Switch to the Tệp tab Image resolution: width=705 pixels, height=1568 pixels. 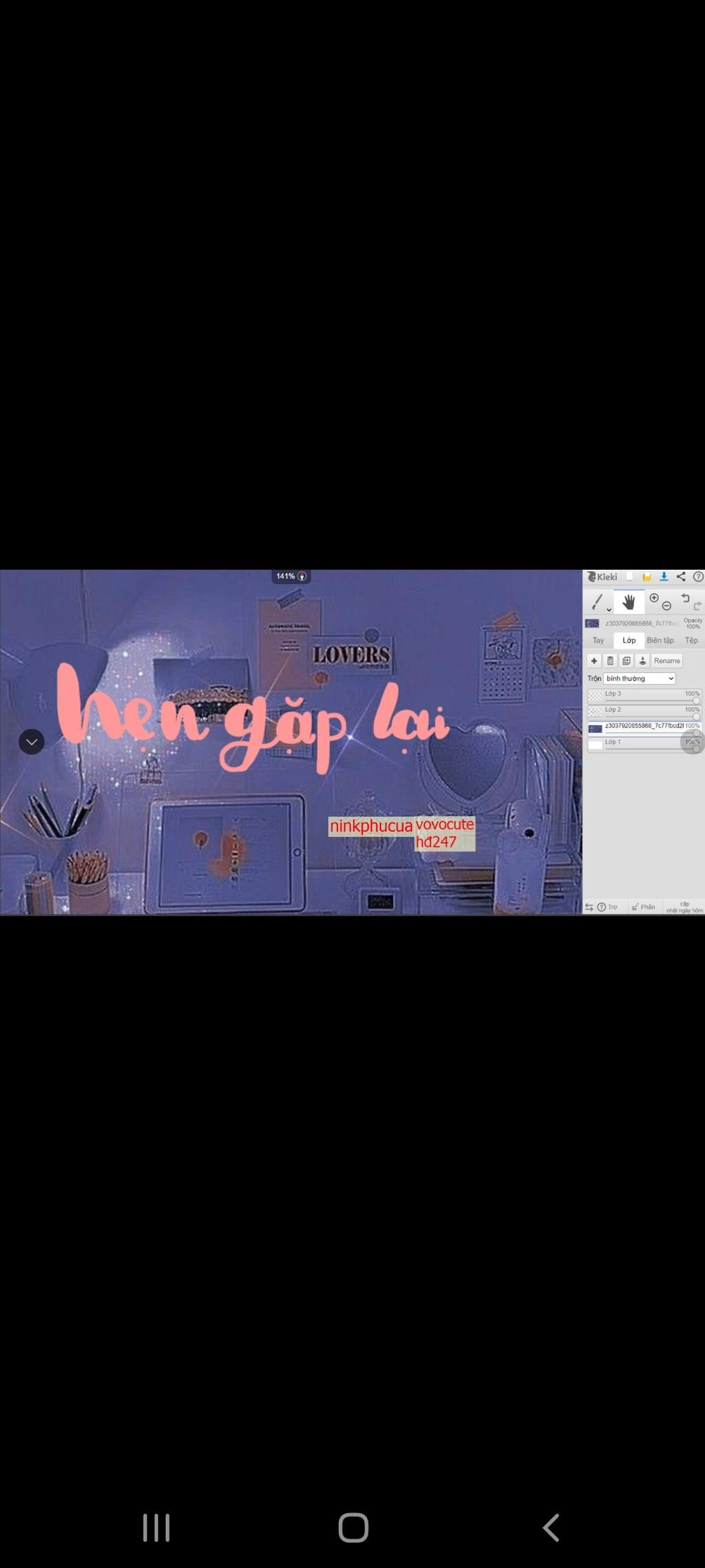point(691,640)
